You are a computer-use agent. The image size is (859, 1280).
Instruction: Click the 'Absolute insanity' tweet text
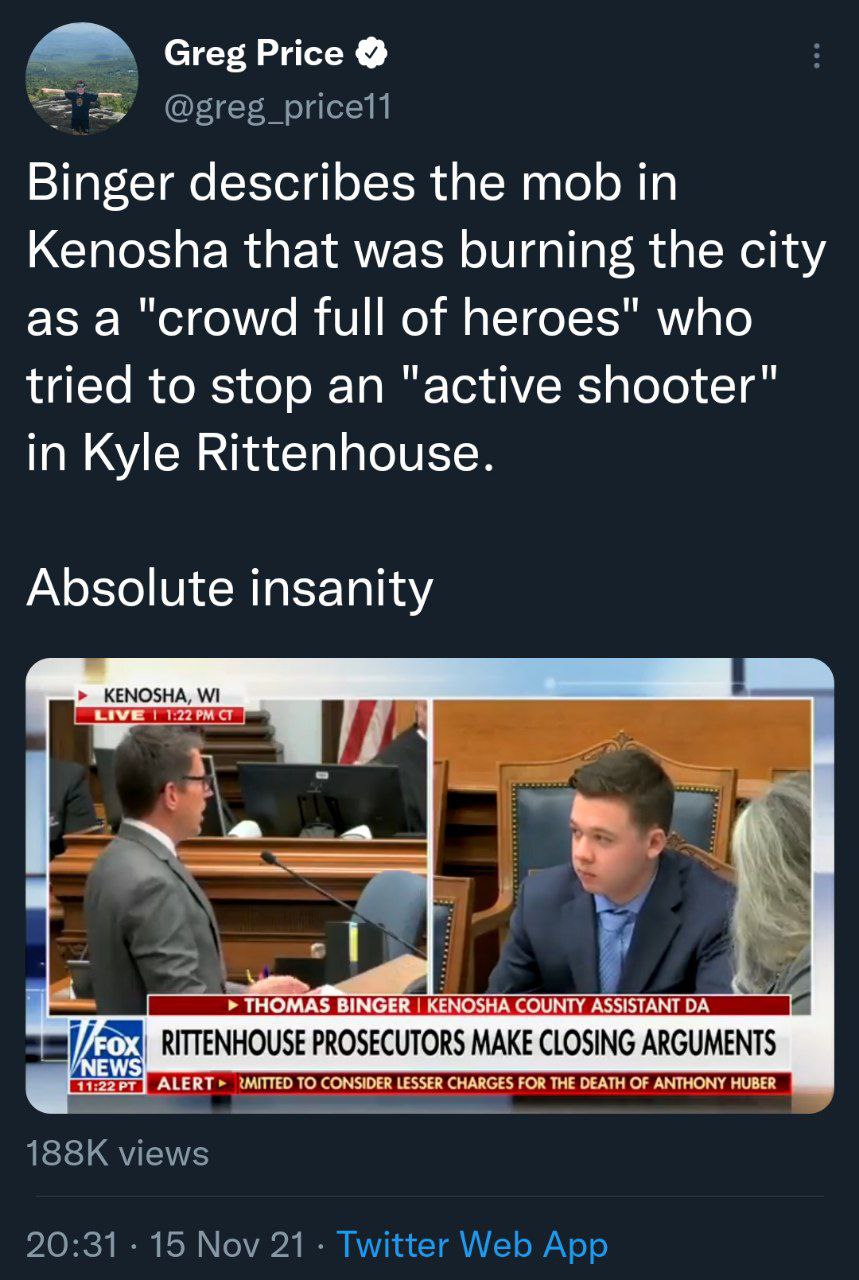[230, 587]
